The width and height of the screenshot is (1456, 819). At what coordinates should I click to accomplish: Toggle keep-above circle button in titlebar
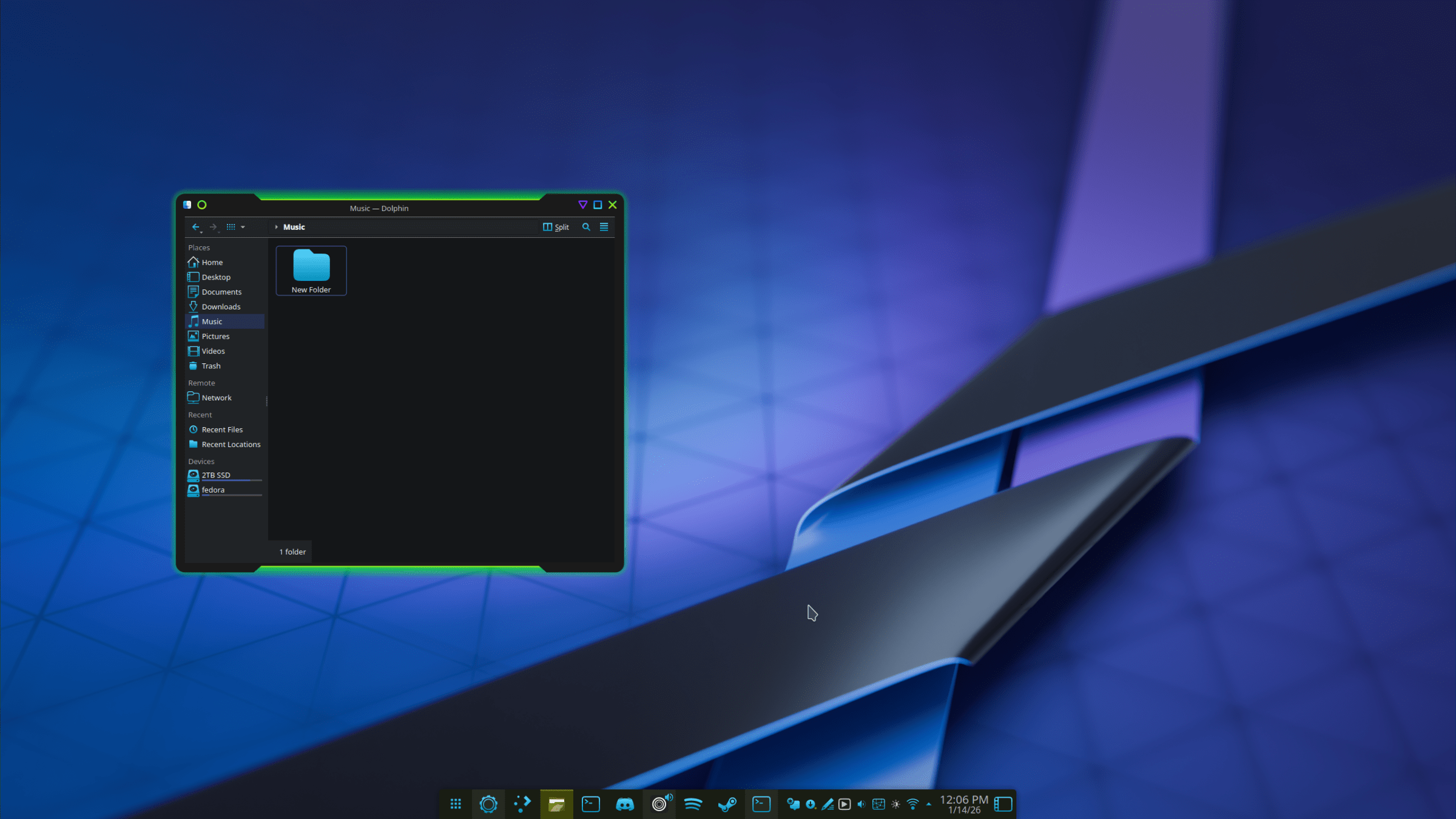click(202, 205)
